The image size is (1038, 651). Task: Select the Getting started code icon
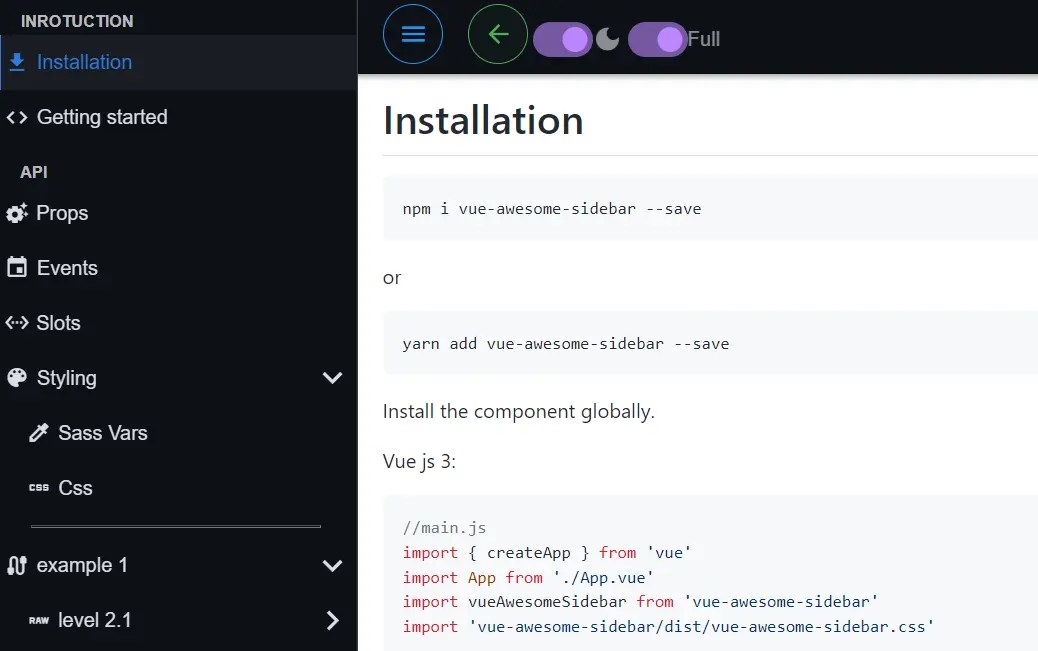click(x=16, y=117)
